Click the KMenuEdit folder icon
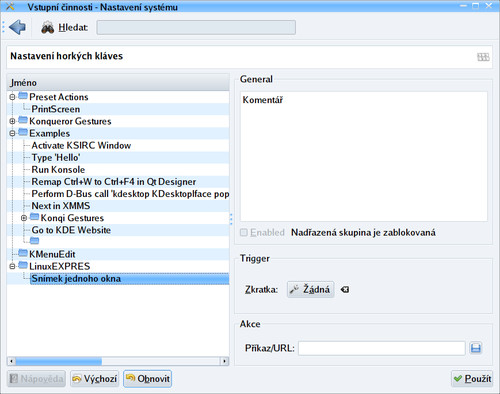 click(x=23, y=253)
